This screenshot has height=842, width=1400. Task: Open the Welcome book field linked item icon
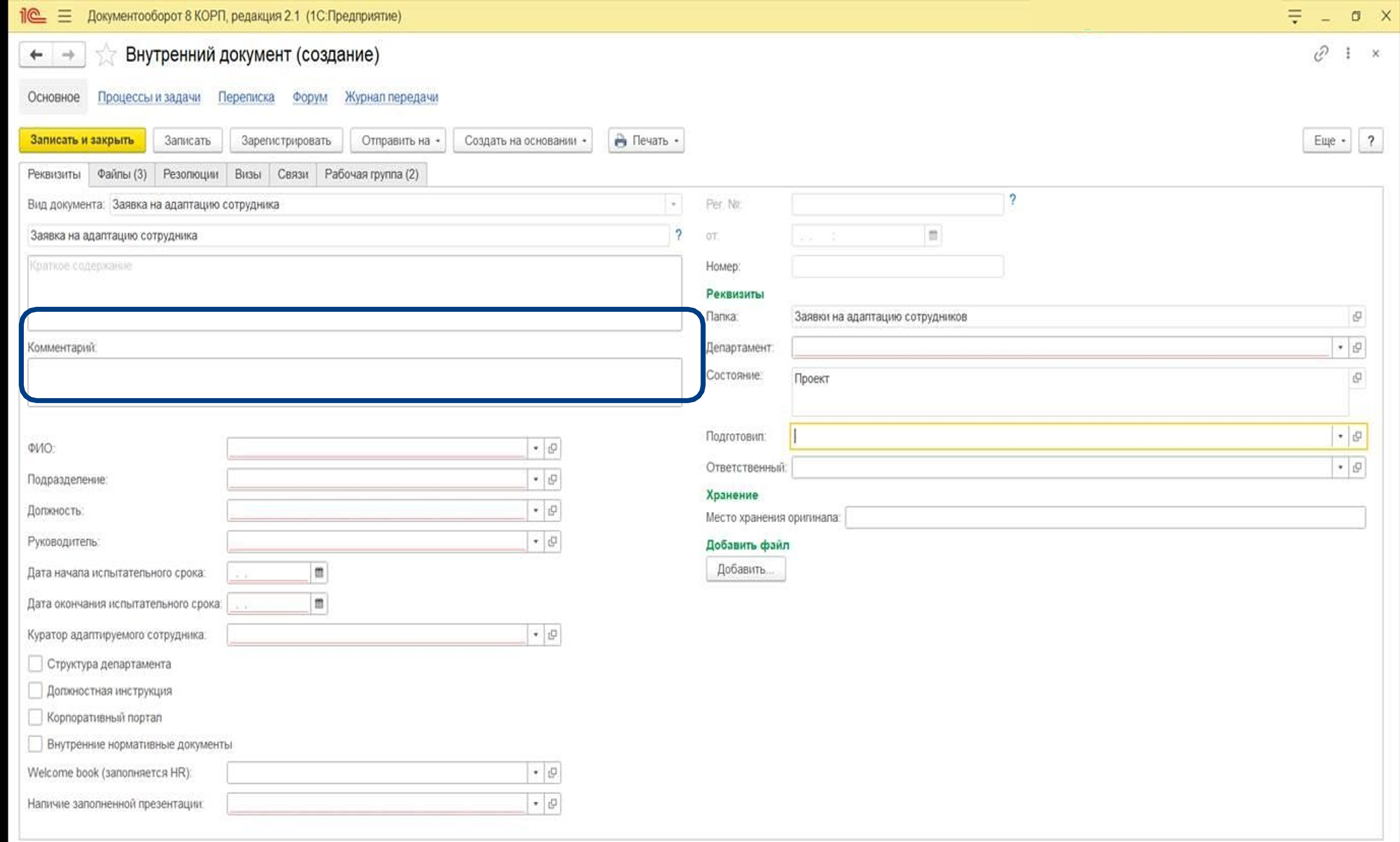coord(552,773)
